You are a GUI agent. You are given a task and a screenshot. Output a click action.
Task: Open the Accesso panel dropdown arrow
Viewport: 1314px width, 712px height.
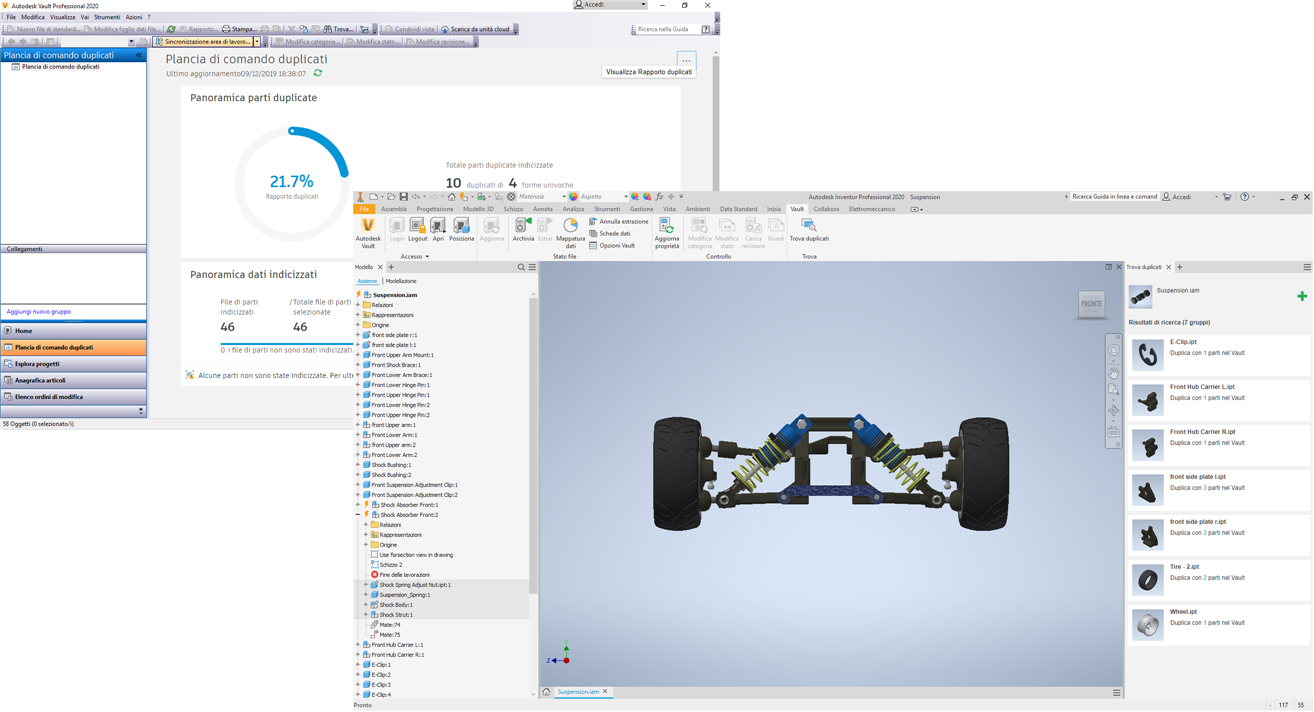[427, 257]
